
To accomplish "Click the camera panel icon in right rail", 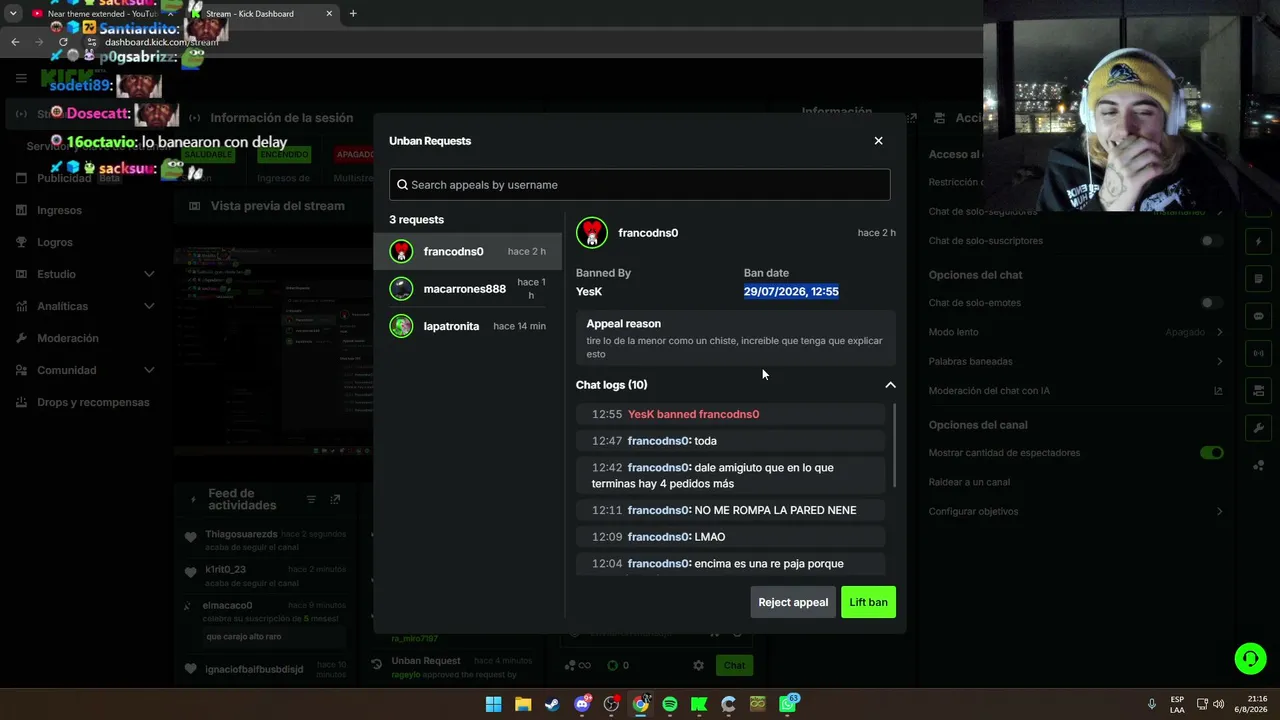I will [x=1259, y=391].
